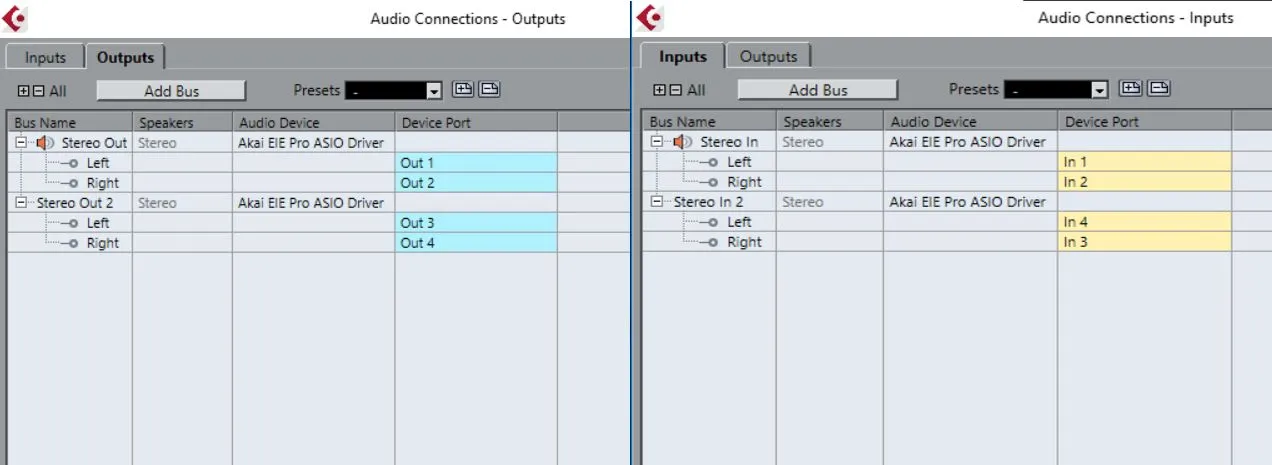Switch to the Inputs tab in the Outputs window
This screenshot has height=465, width=1272.
coord(45,58)
